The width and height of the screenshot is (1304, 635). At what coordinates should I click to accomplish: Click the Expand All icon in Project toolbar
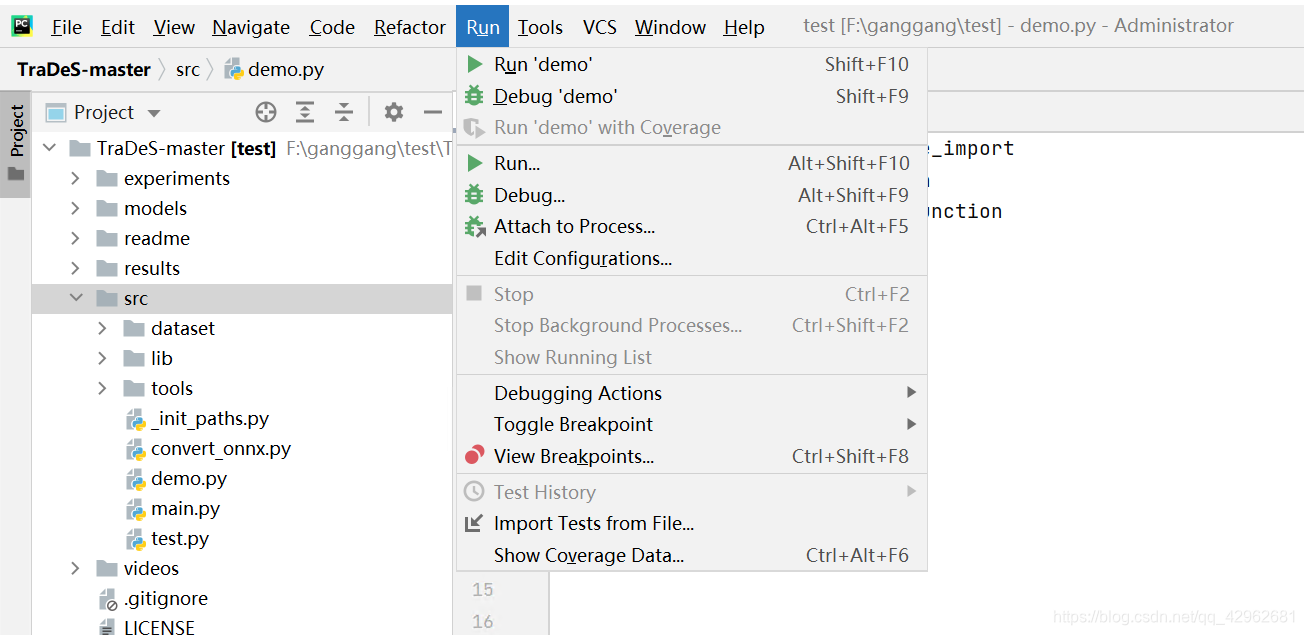point(305,112)
